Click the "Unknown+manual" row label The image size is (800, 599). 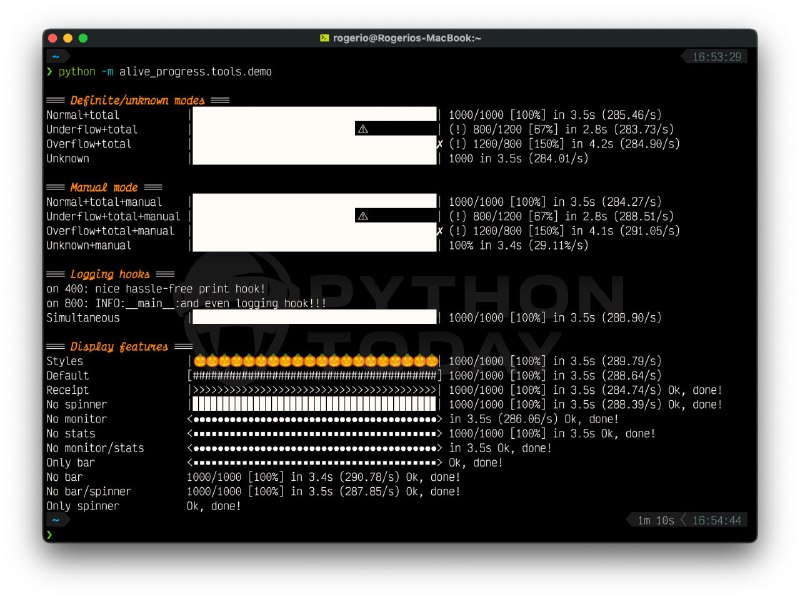point(89,245)
